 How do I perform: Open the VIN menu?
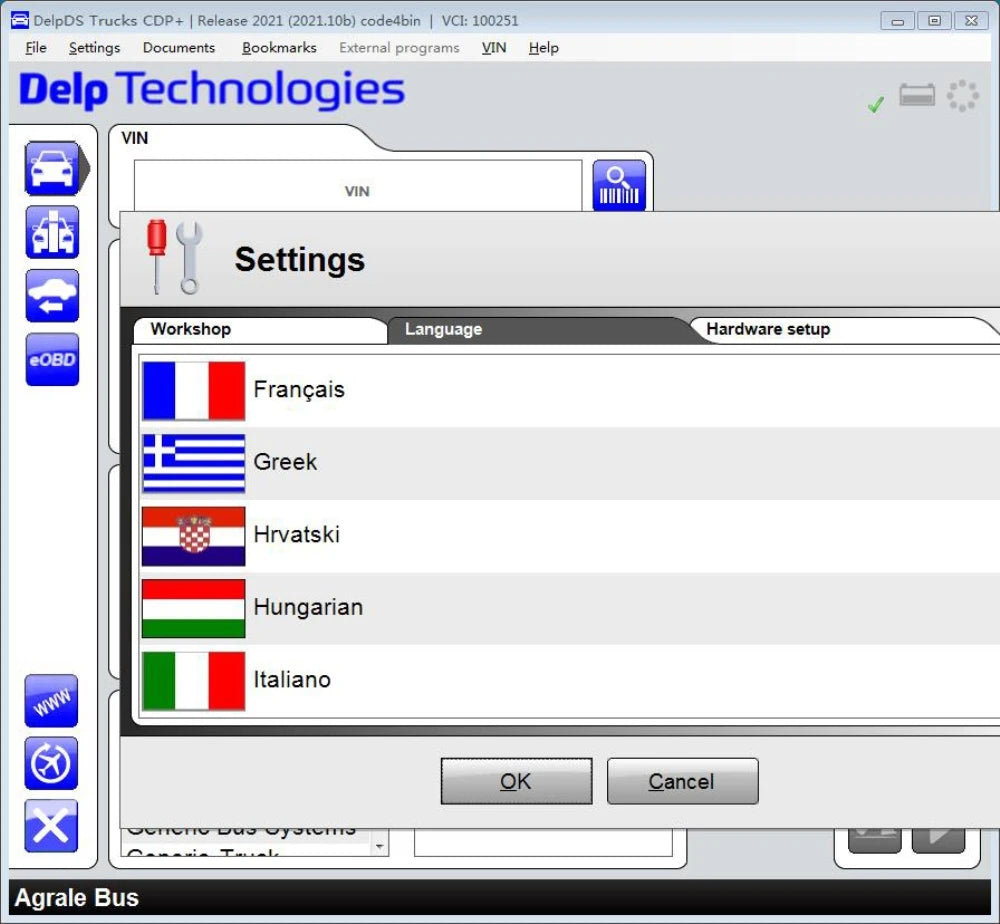(x=494, y=48)
